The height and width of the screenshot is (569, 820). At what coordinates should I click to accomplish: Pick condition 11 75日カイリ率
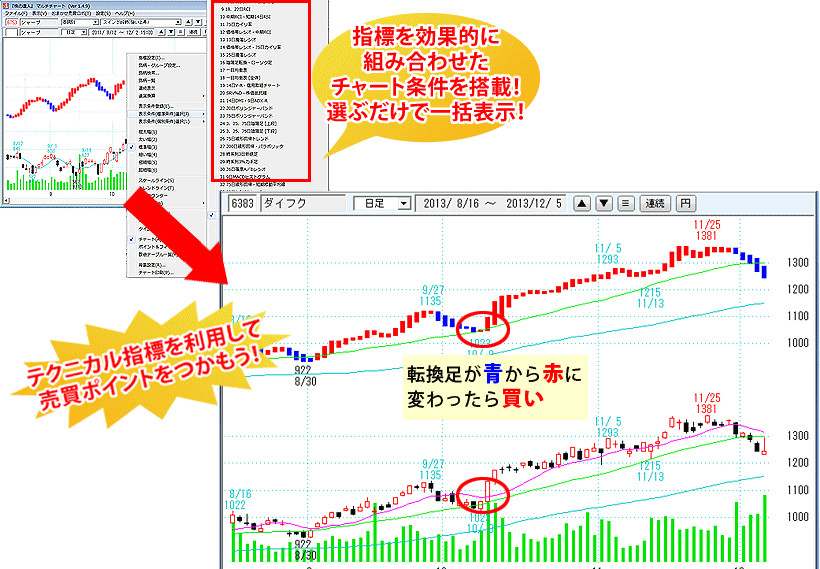click(236, 24)
